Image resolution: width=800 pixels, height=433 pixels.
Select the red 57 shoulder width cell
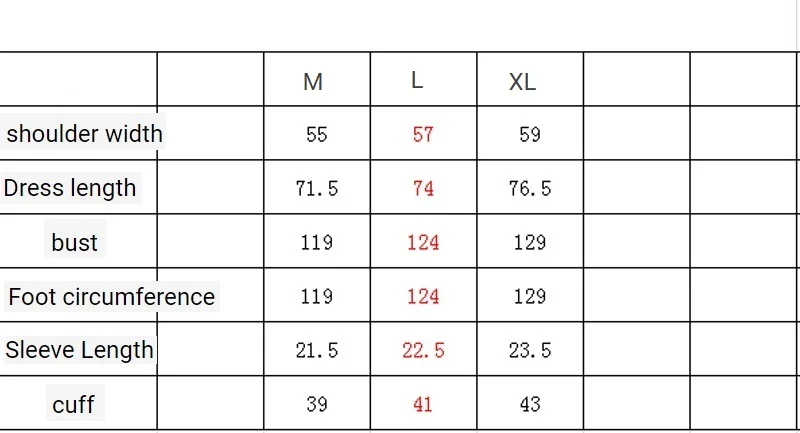pyautogui.click(x=423, y=135)
